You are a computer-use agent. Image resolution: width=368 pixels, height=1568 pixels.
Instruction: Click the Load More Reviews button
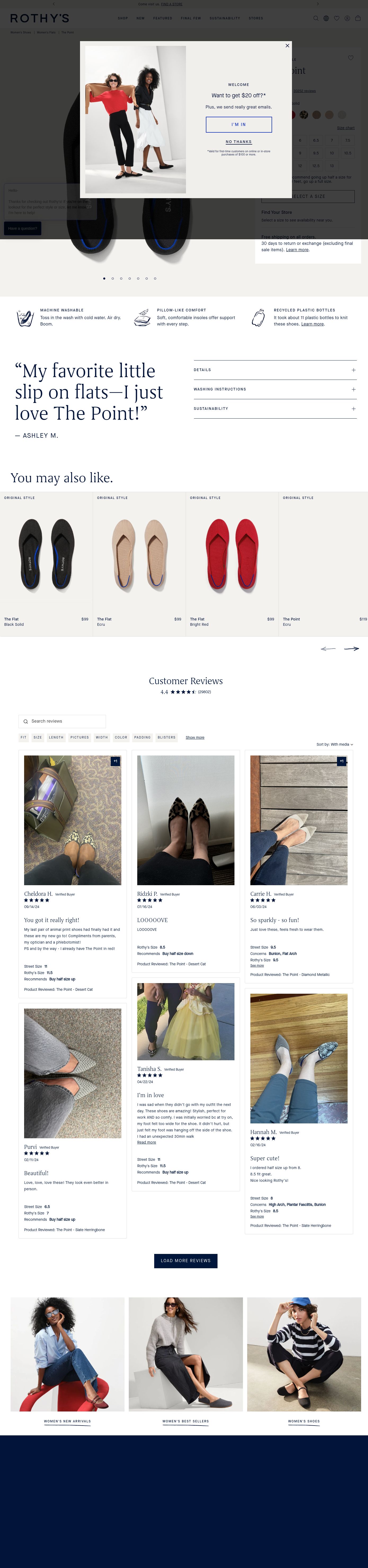tap(185, 1261)
